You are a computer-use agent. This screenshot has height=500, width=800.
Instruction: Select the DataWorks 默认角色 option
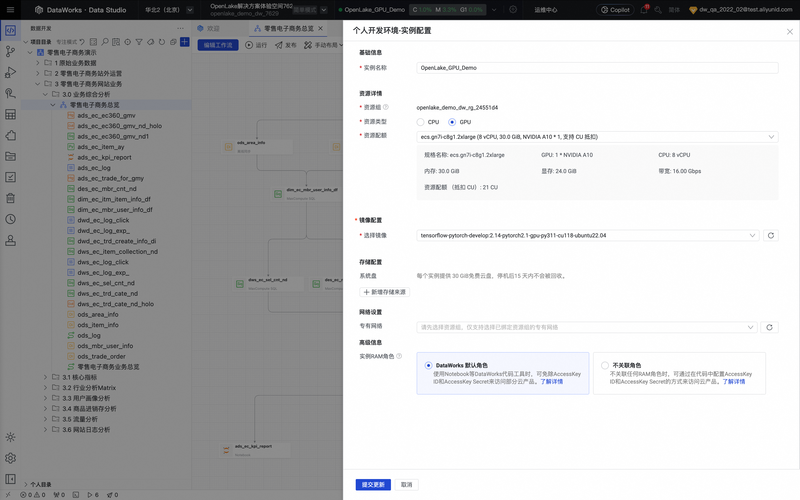pos(503,373)
